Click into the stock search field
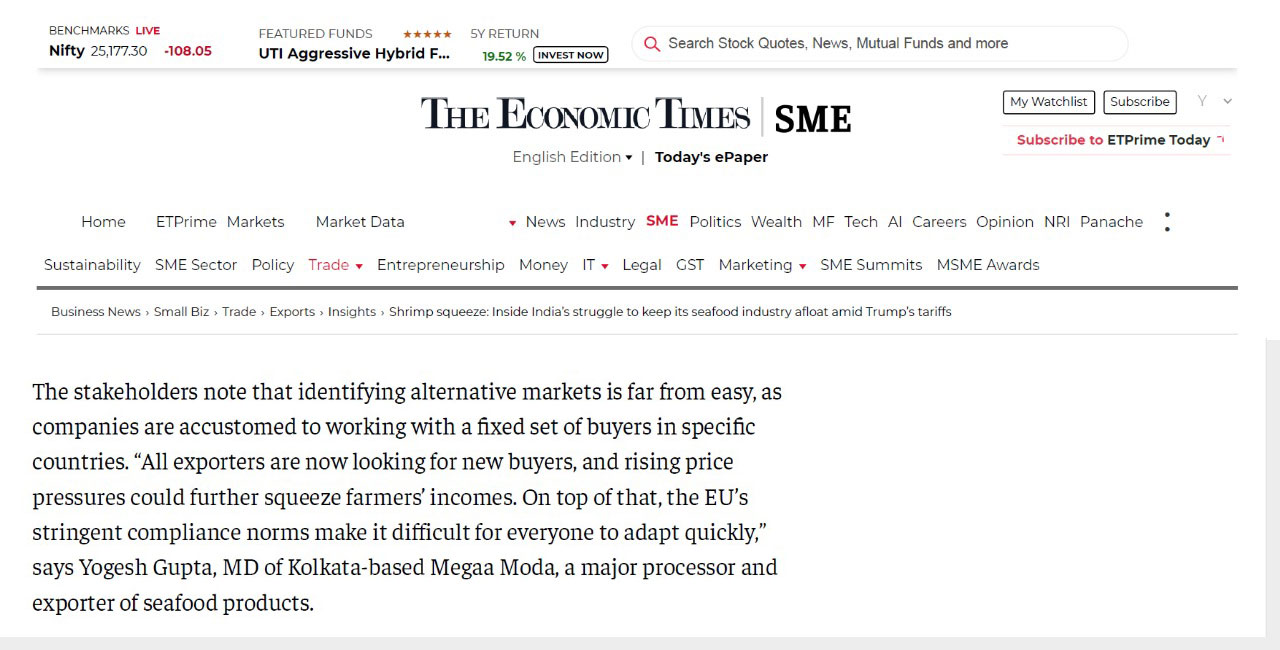Viewport: 1280px width, 650px height. coord(880,44)
